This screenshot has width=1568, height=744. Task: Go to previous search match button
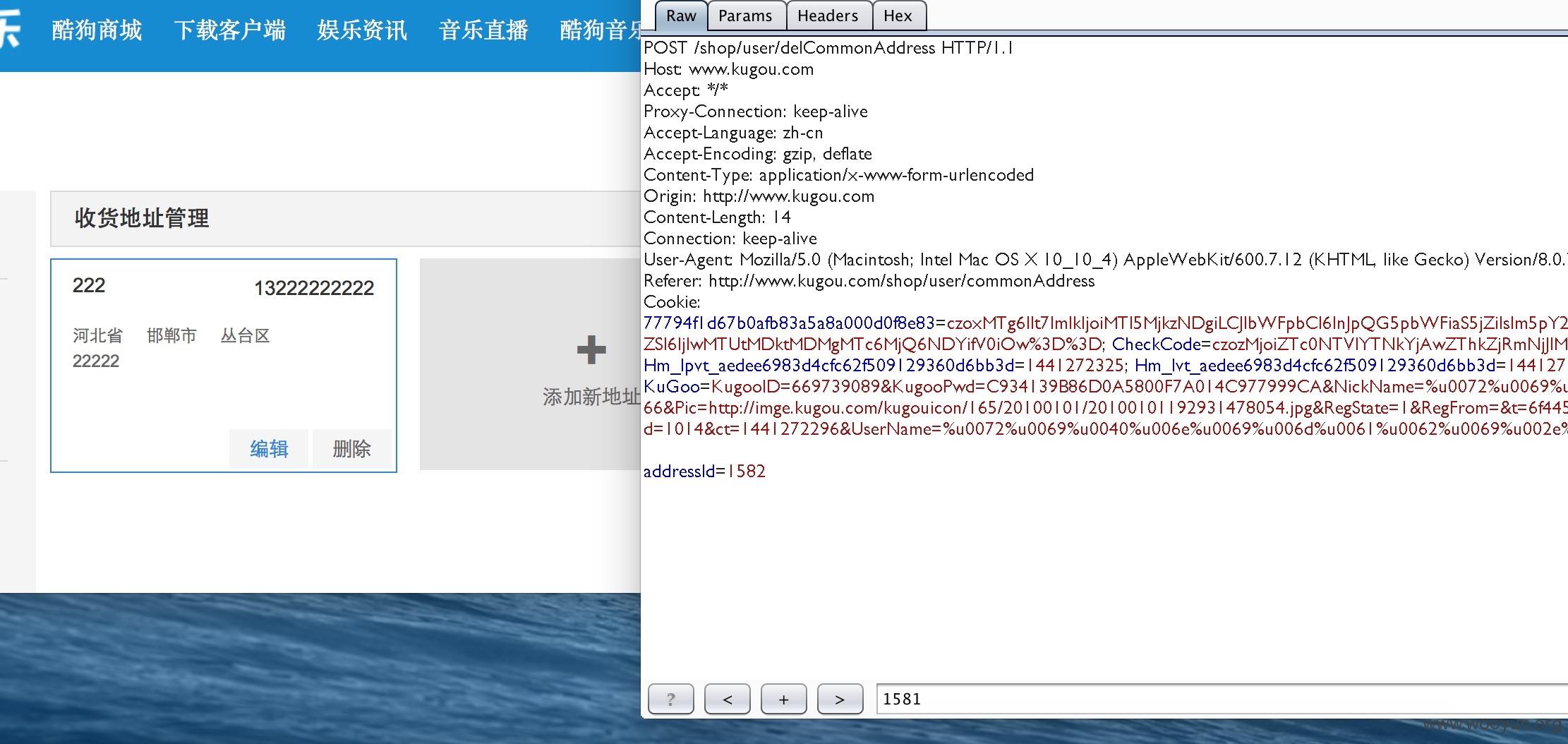[727, 699]
